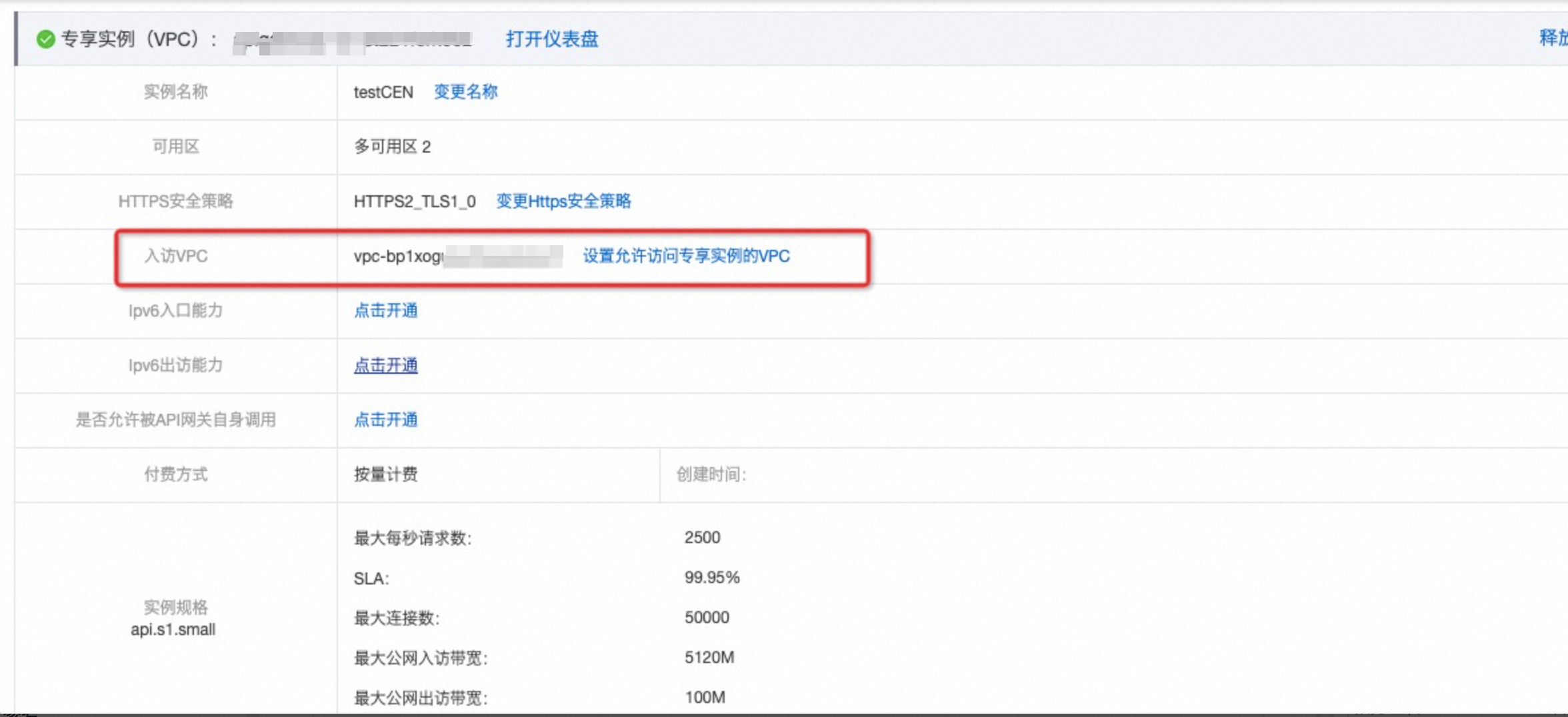
Task: Click the 可用区 row label
Action: 176,147
